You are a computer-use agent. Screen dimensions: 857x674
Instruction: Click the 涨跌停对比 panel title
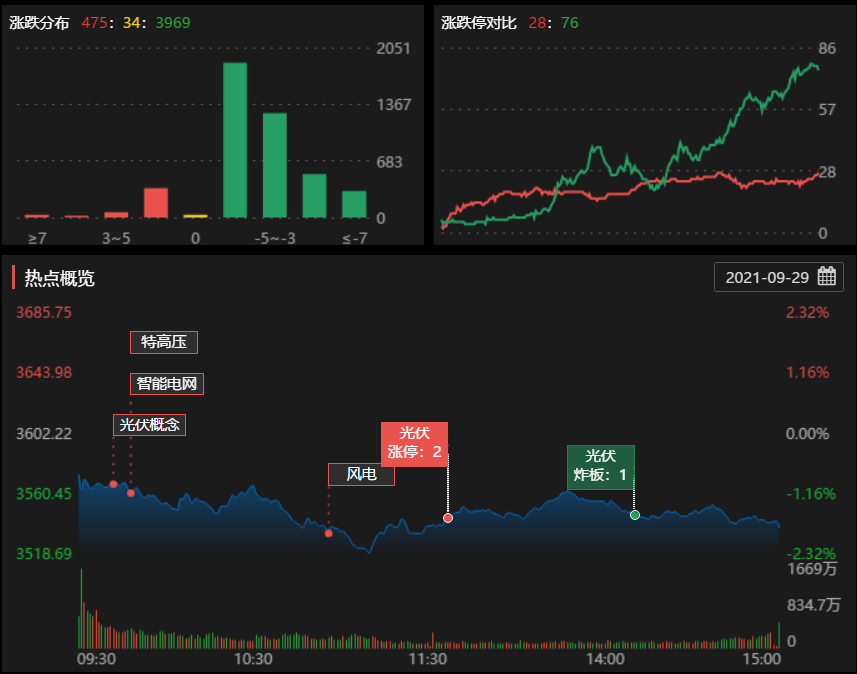coord(479,22)
